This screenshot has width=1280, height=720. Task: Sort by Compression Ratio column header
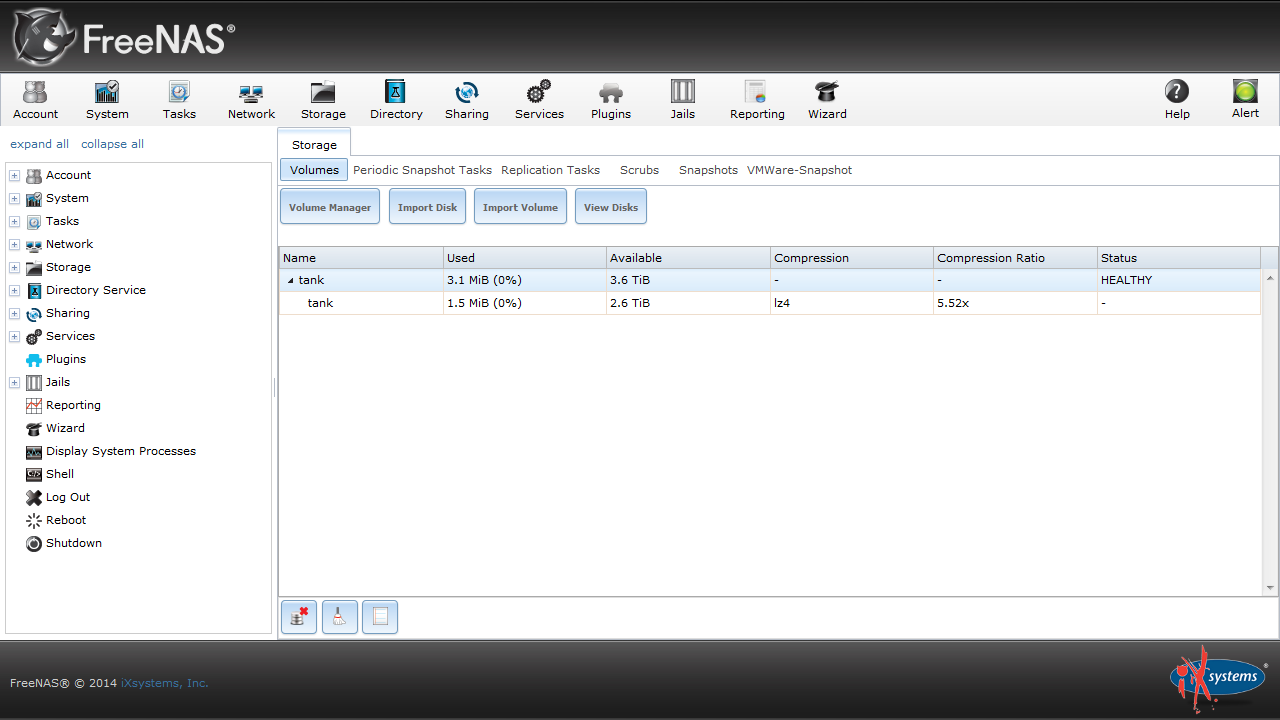(x=1015, y=258)
